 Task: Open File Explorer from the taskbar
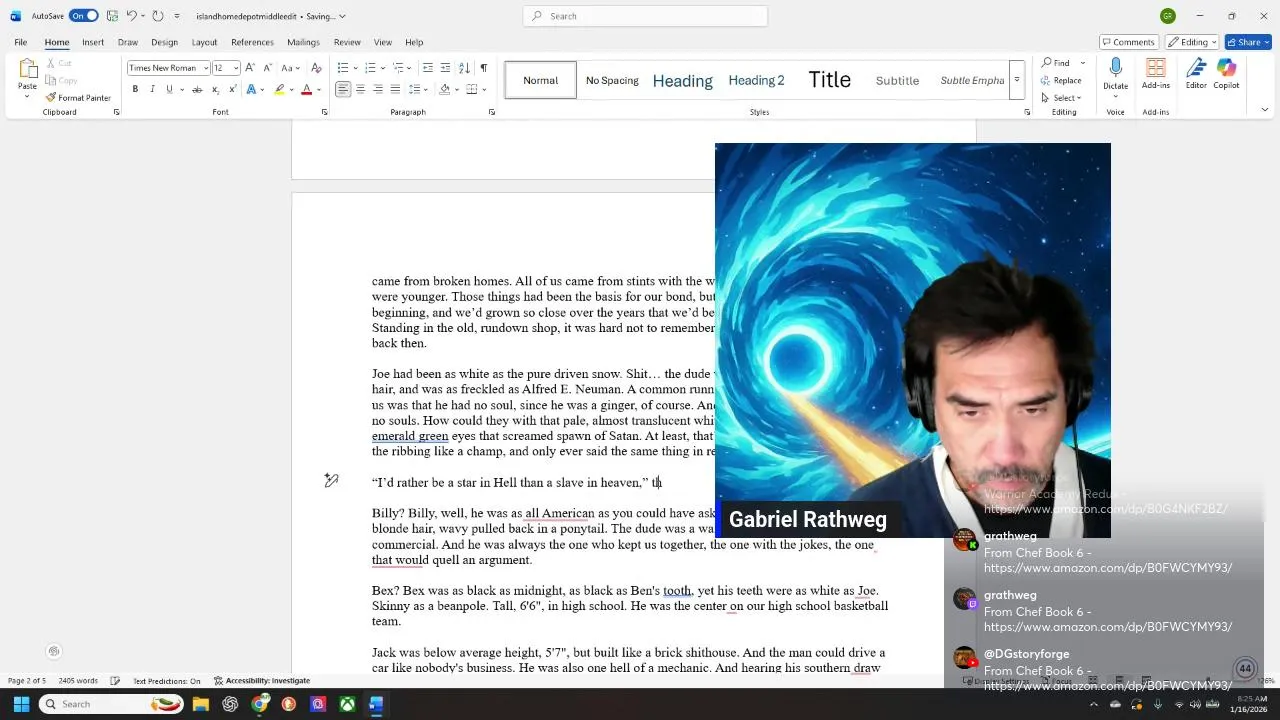click(200, 704)
